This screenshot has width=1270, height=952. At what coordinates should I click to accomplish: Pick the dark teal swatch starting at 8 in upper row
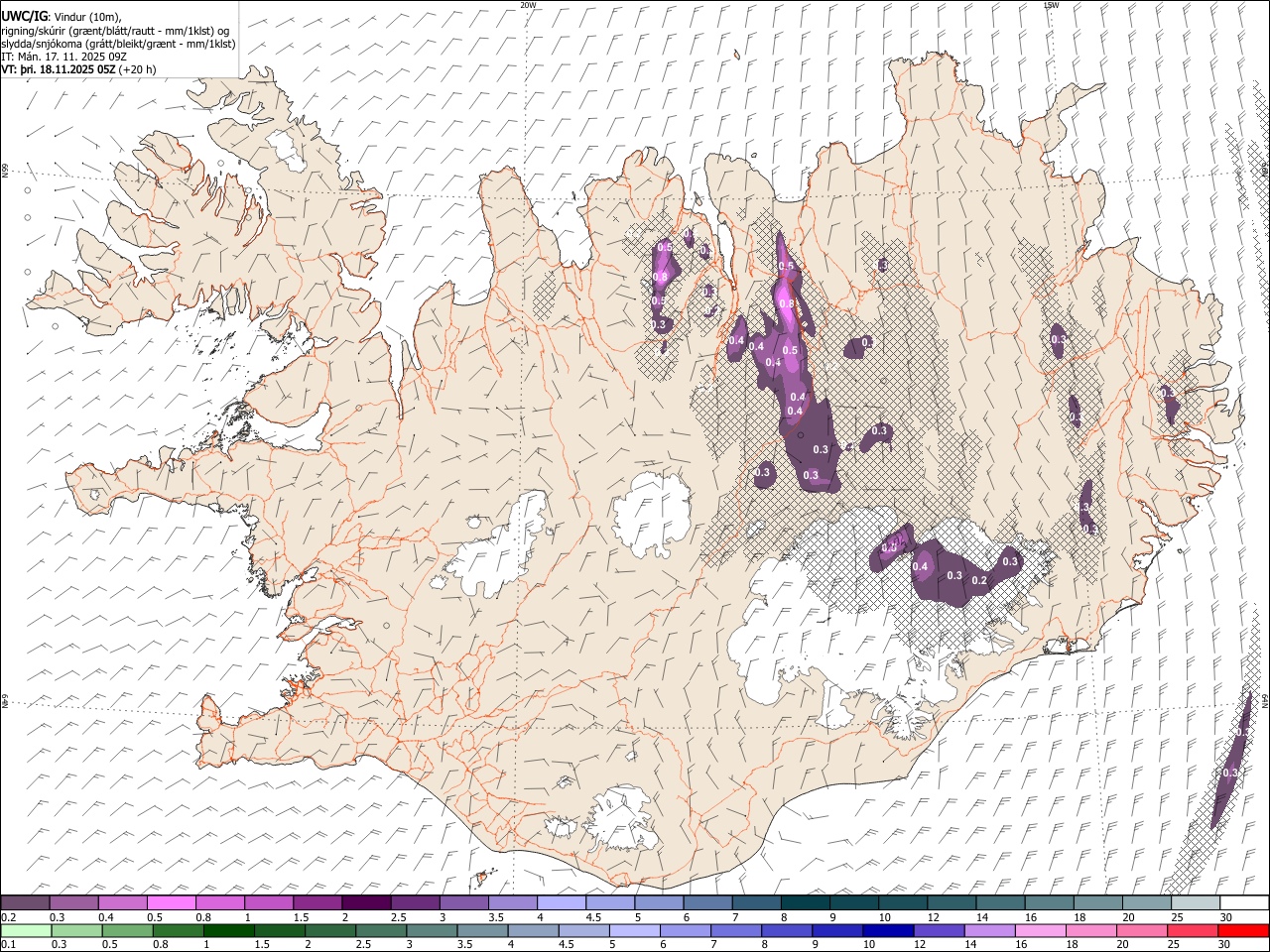(805, 902)
